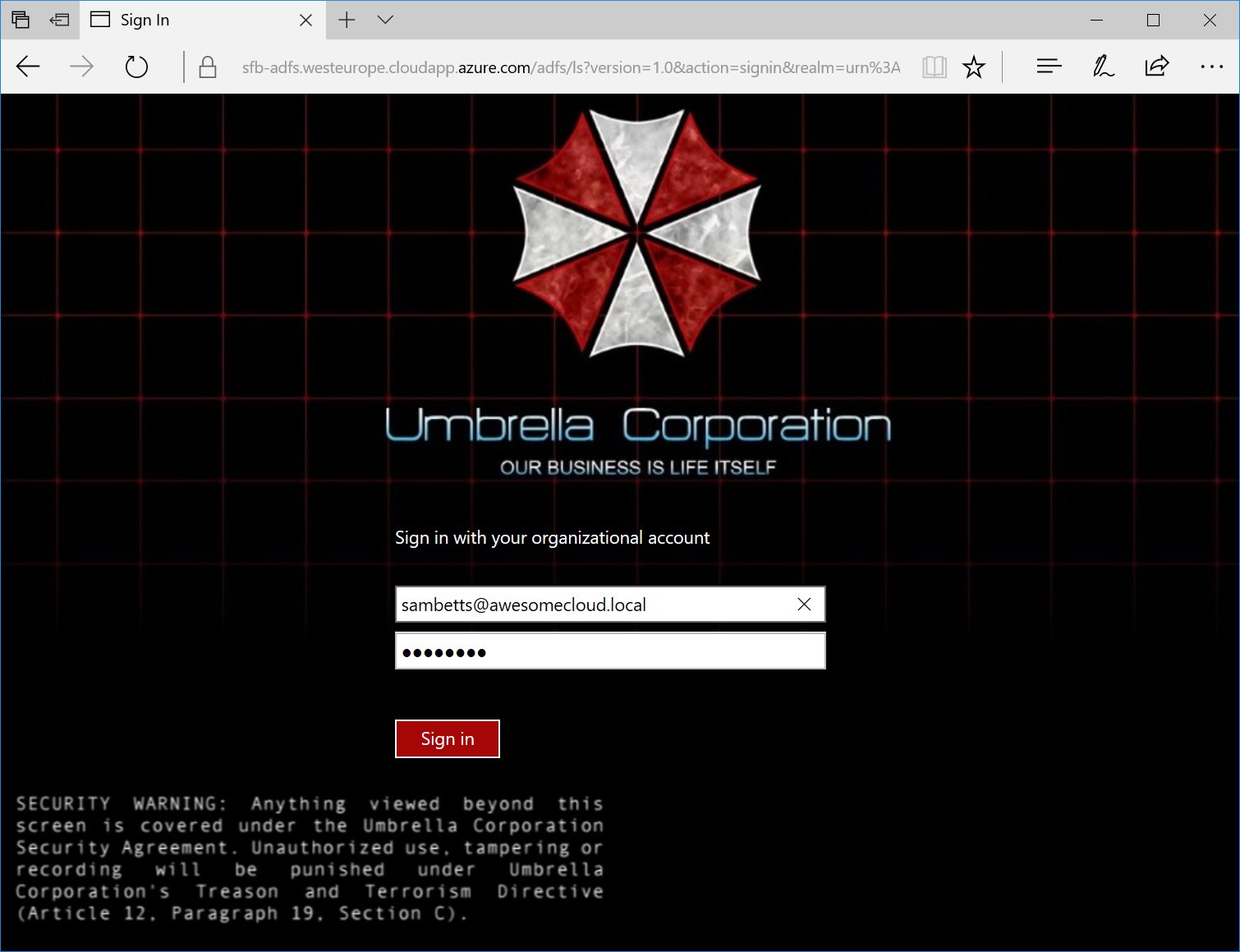This screenshot has height=952, width=1240.
Task: Click the padlock site security icon
Action: [x=208, y=67]
